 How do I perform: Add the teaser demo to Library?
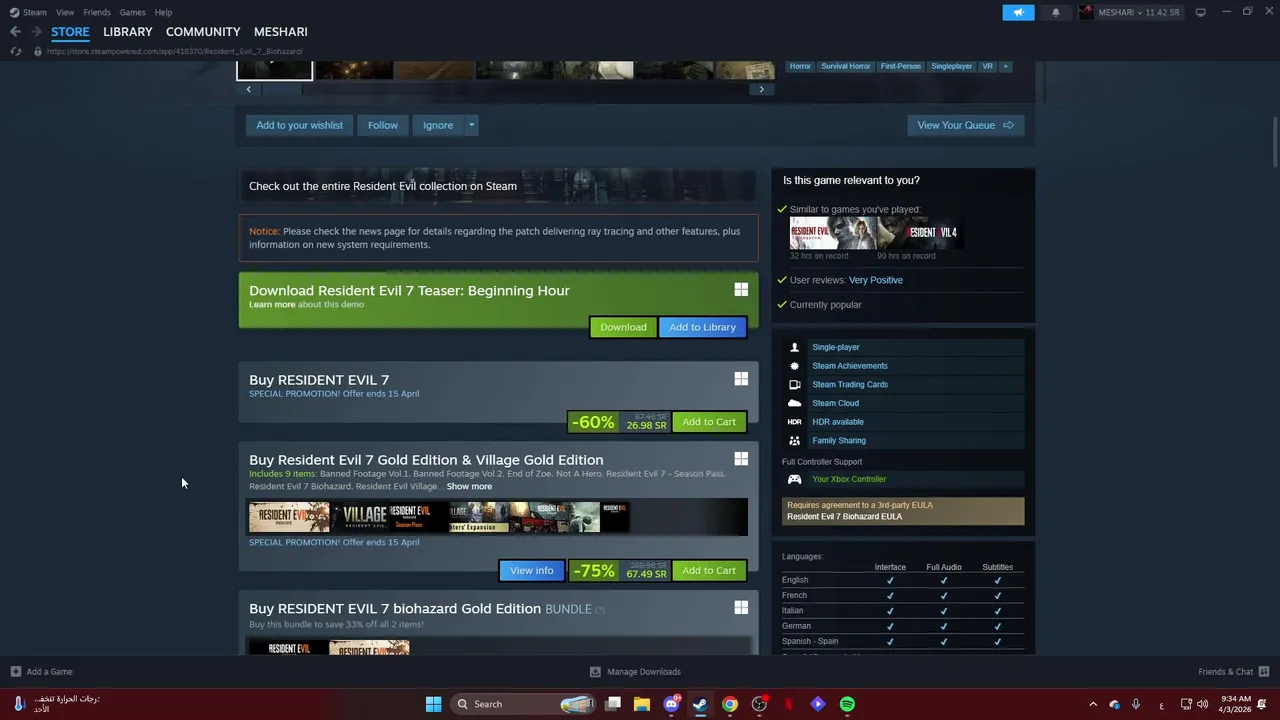coord(702,327)
